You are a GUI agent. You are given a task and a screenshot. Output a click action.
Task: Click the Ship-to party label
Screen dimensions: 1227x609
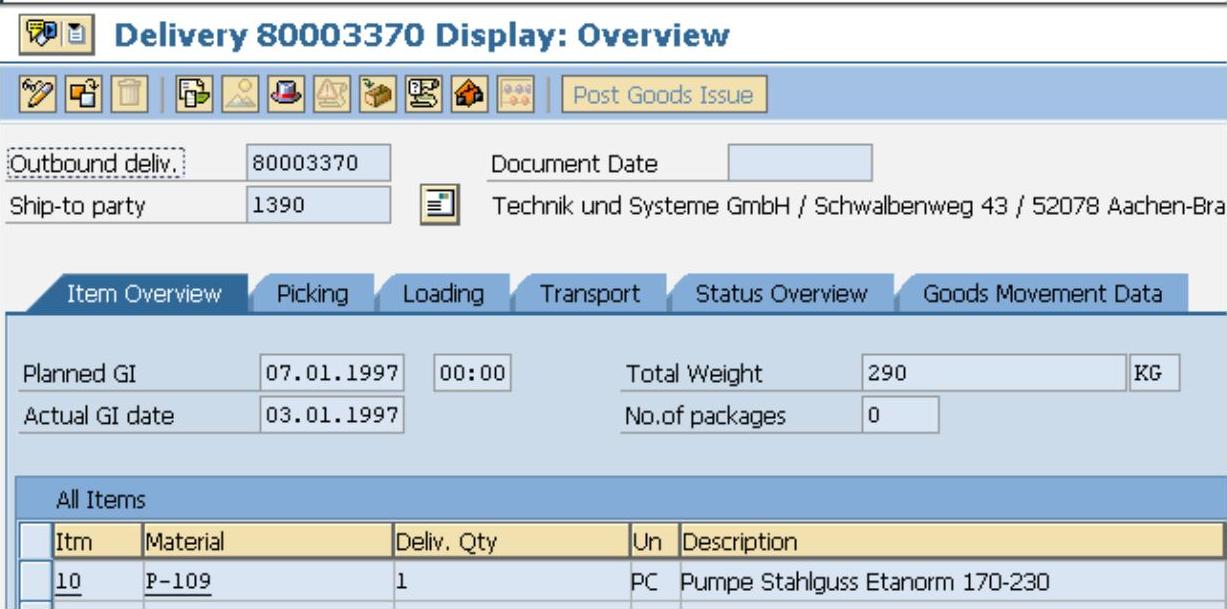77,206
